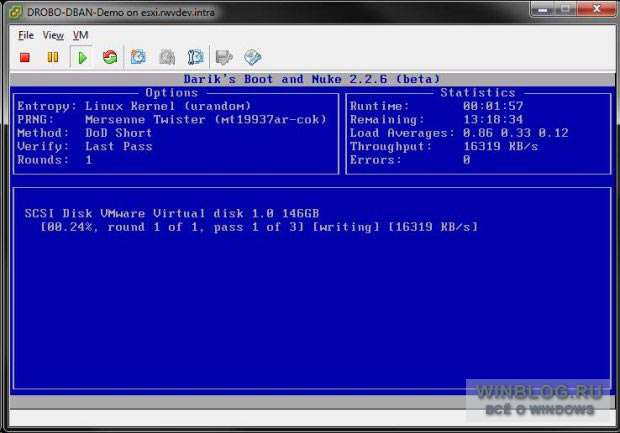The height and width of the screenshot is (433, 620).
Task: Click the Statistics panel heading
Action: pyautogui.click(x=478, y=93)
